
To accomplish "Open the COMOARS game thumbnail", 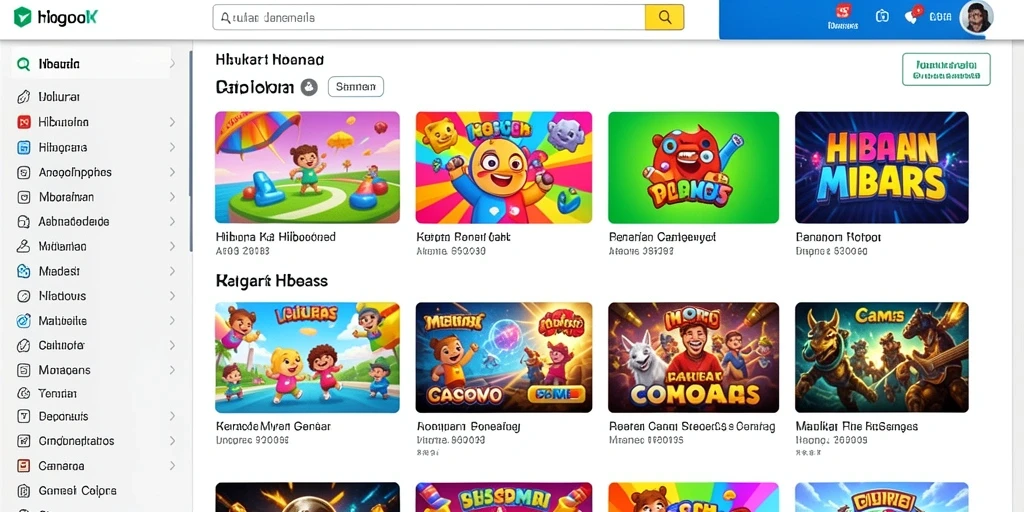I will coord(694,357).
